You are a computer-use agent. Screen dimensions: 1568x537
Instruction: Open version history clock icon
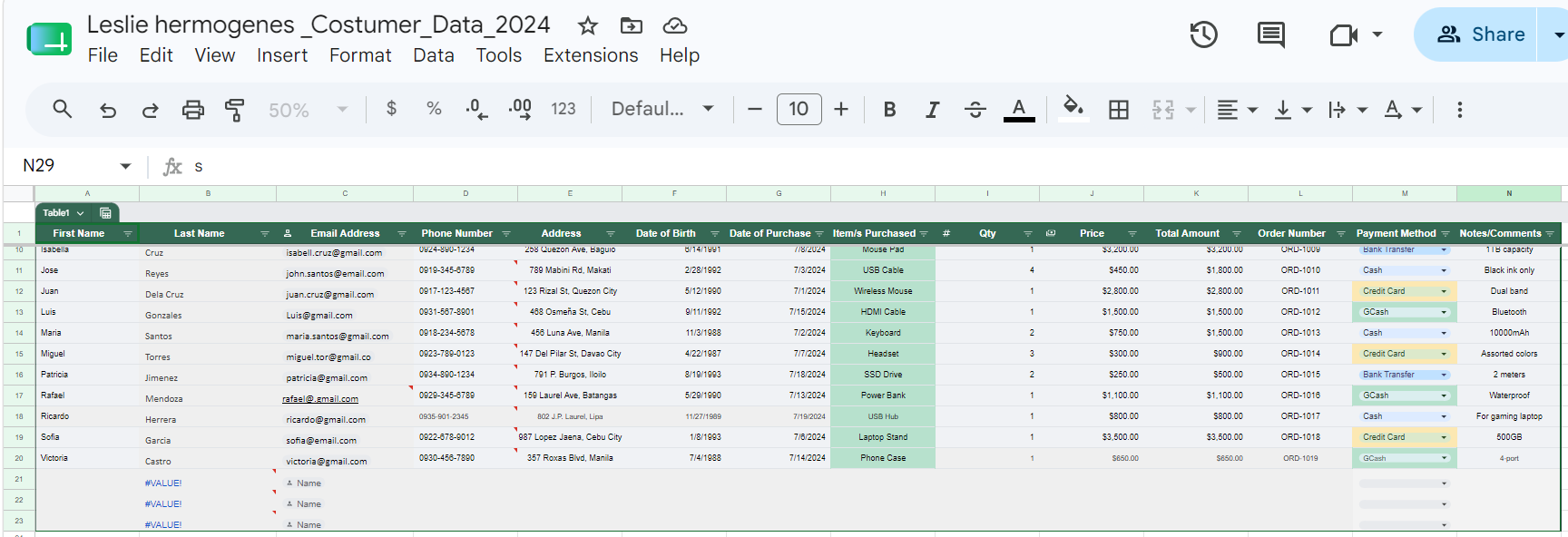(x=1203, y=34)
